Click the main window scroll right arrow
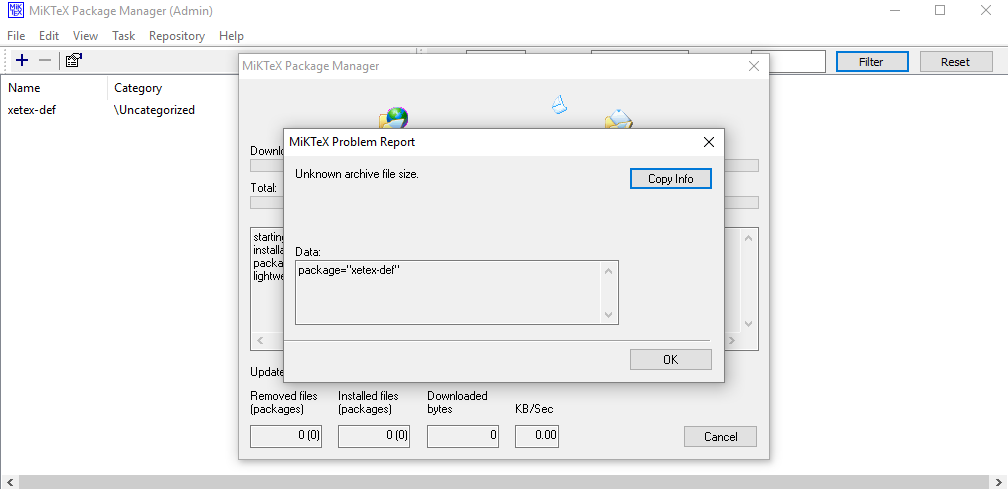The image size is (1008, 489). [x=998, y=483]
